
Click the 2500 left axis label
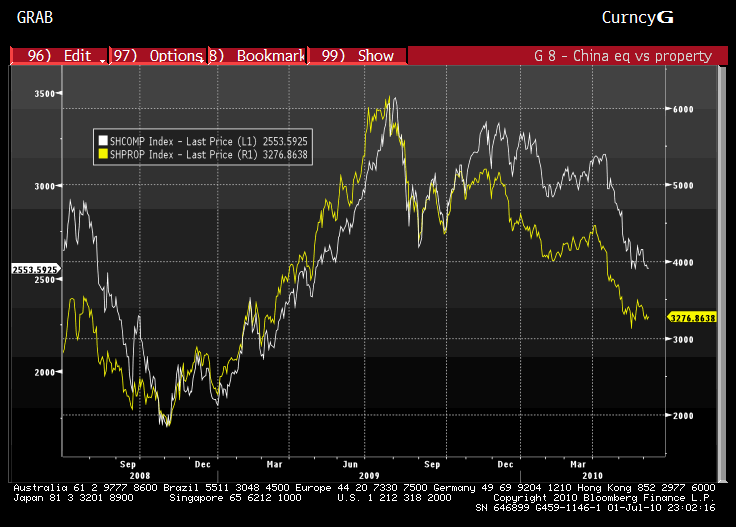point(45,280)
